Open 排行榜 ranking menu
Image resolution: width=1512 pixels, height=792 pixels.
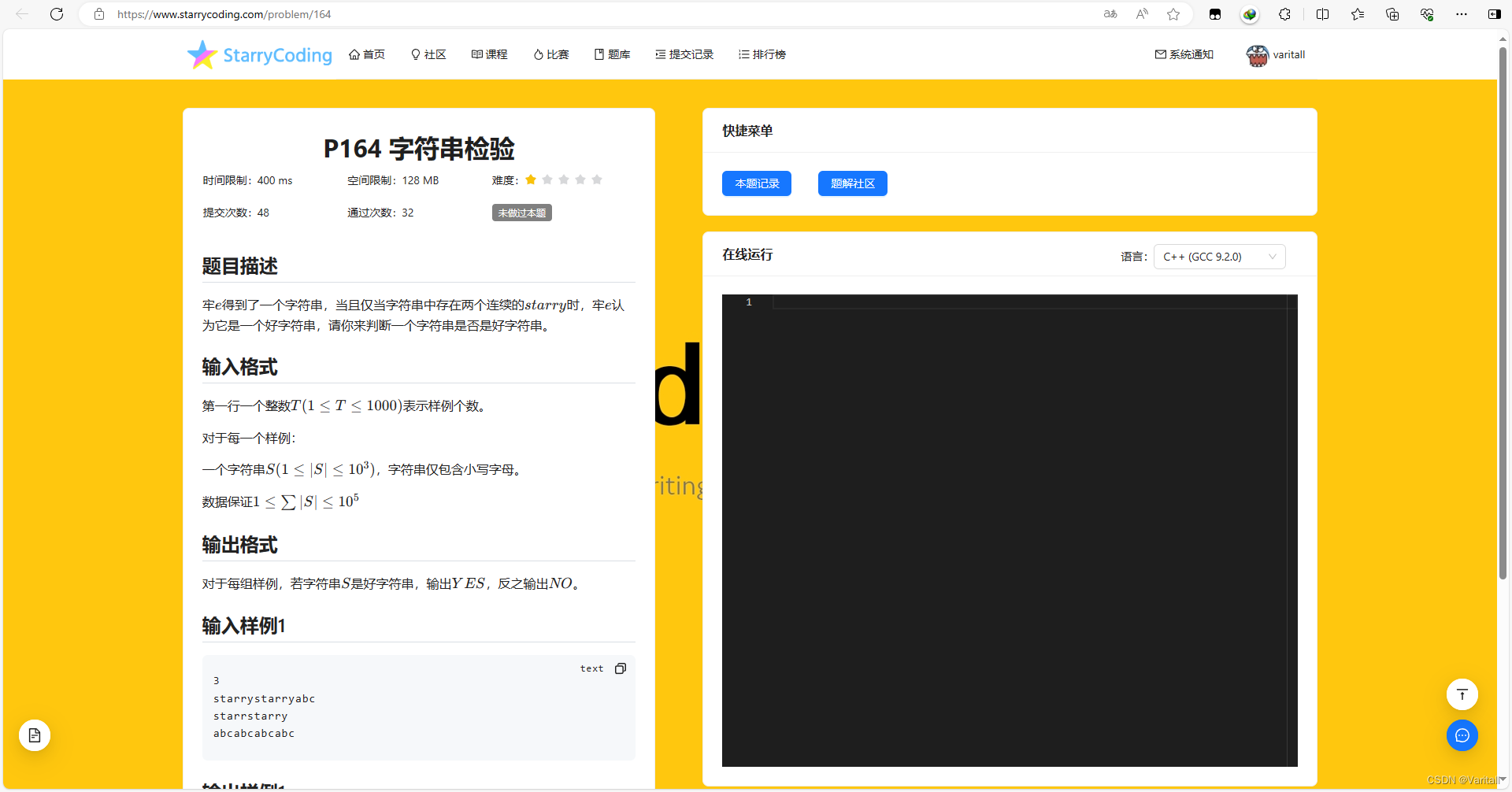762,54
